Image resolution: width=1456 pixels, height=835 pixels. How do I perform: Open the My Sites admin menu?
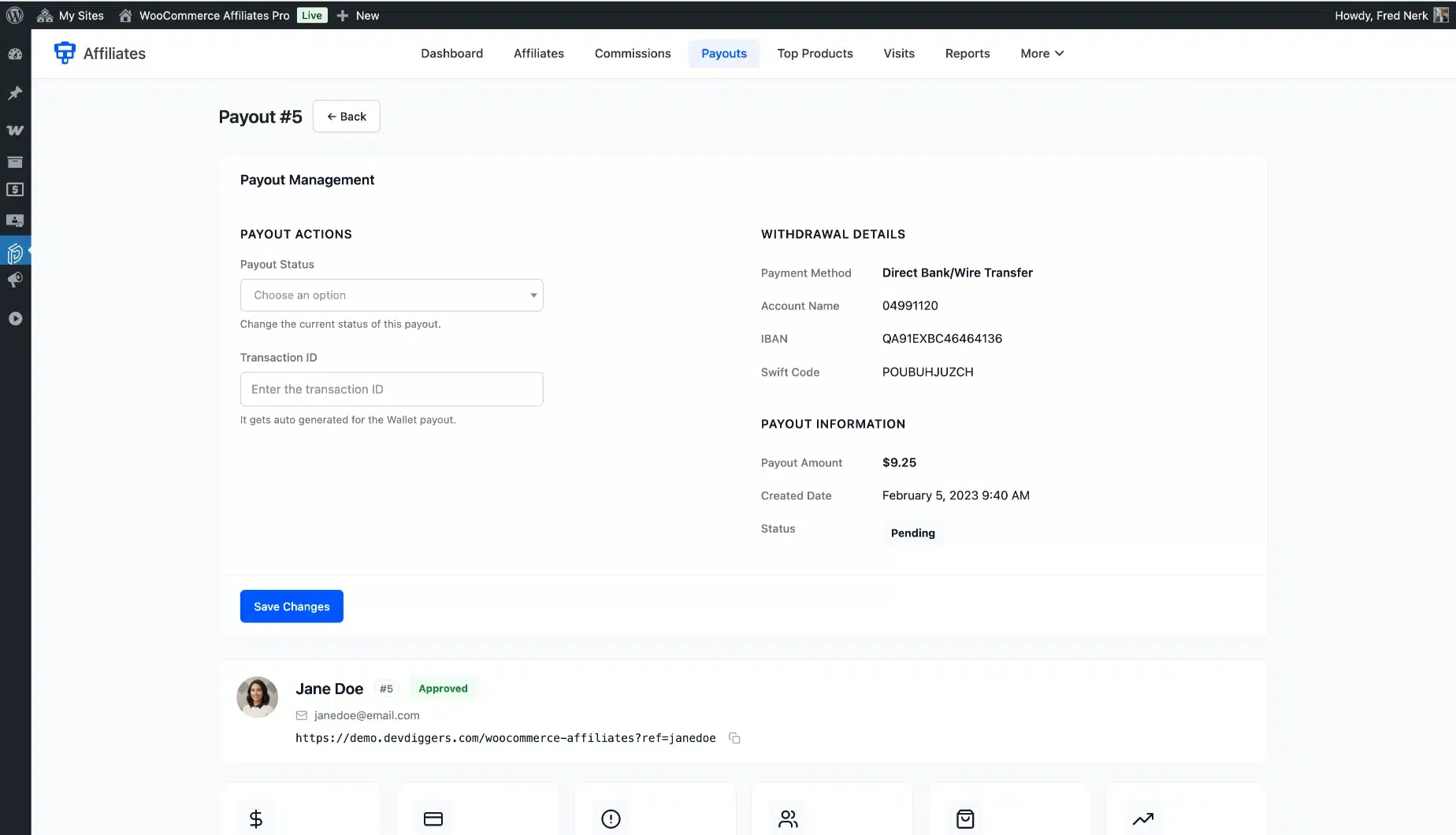pos(71,15)
